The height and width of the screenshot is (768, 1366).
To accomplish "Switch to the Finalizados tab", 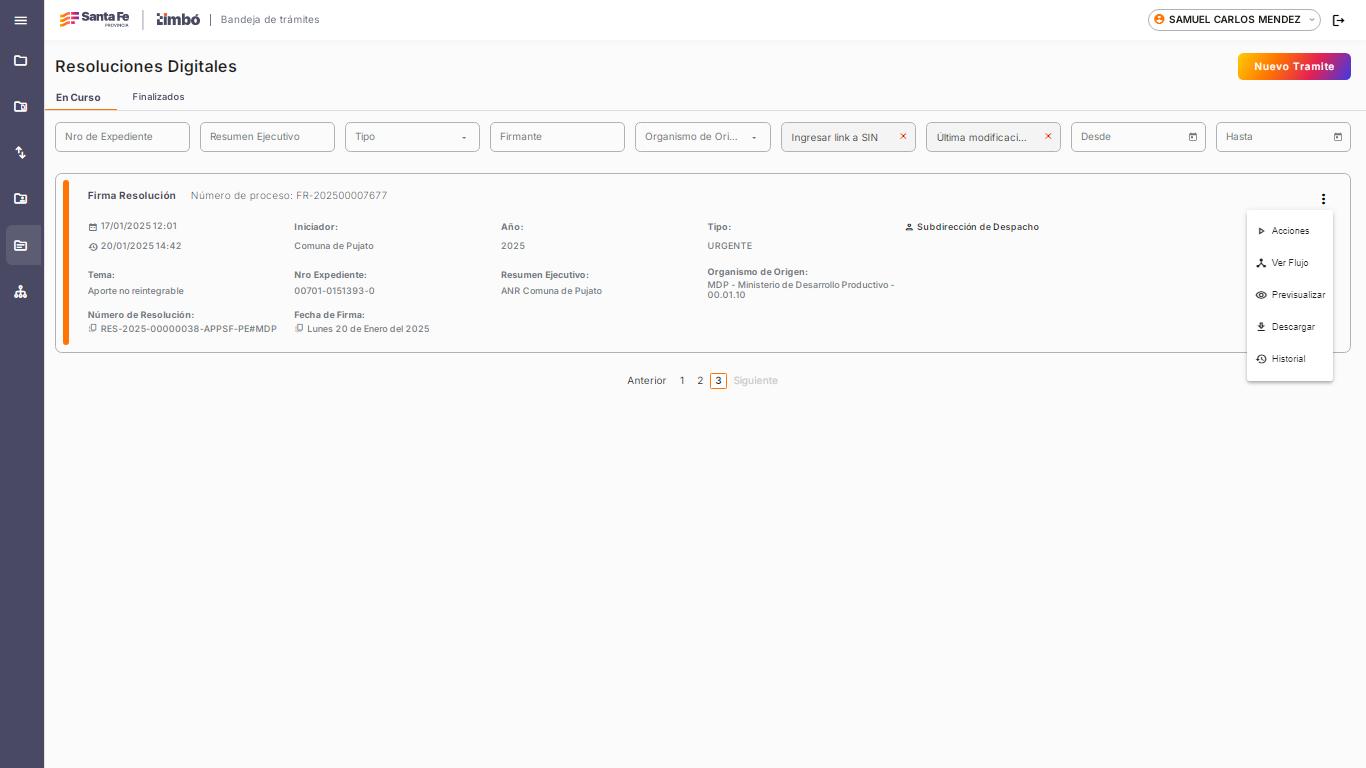I will pos(158,97).
